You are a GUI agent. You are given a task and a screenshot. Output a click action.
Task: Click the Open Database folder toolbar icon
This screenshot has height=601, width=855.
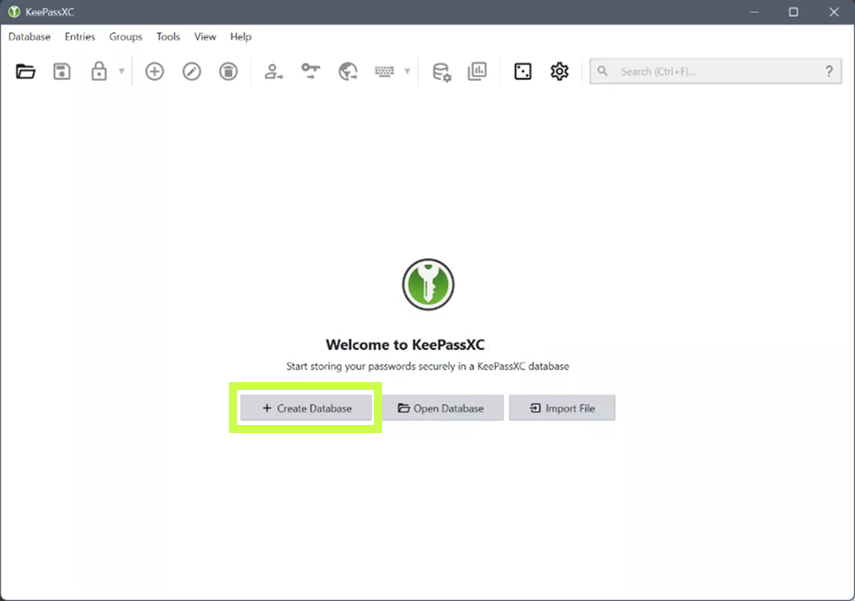click(x=25, y=71)
